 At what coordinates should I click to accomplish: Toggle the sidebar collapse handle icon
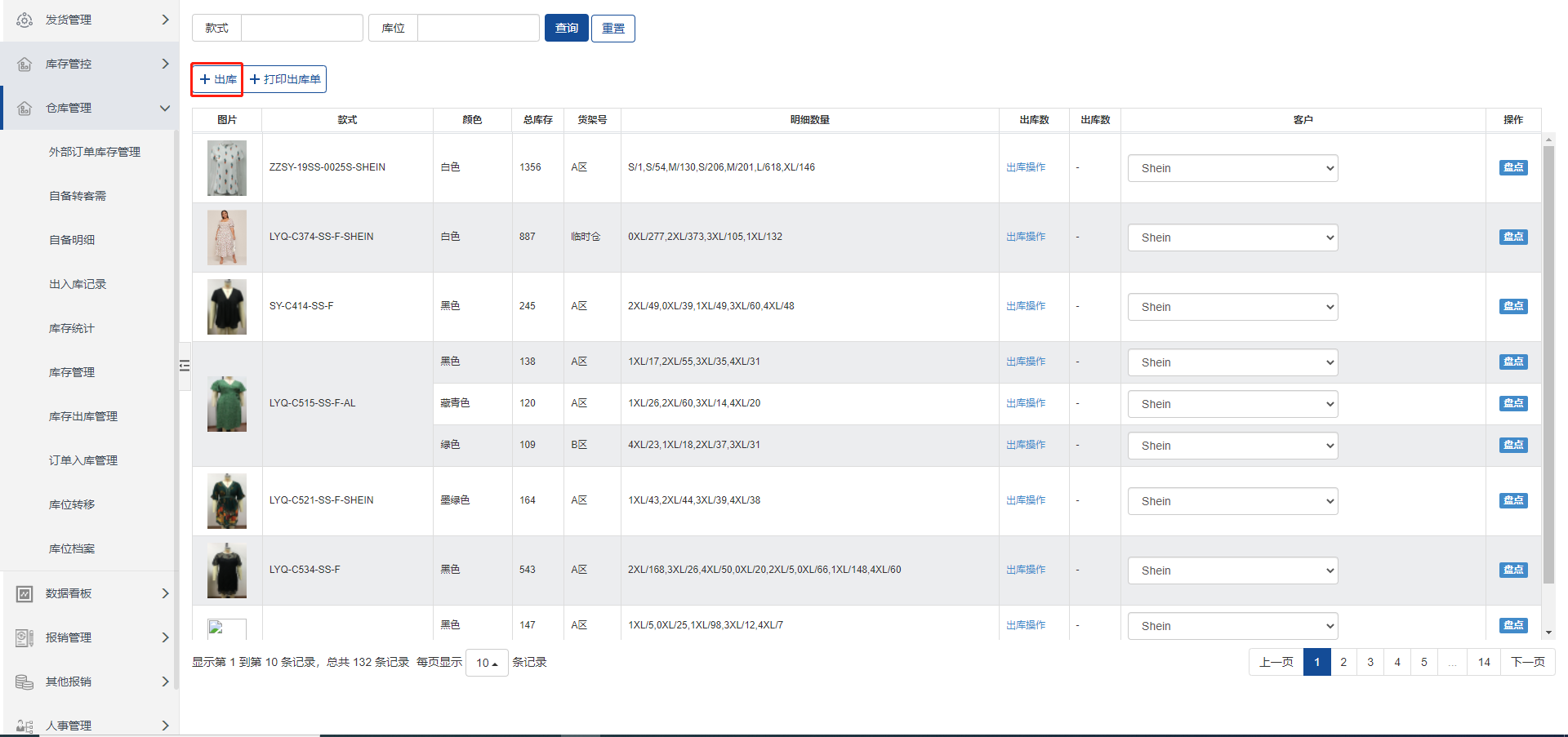[x=185, y=366]
